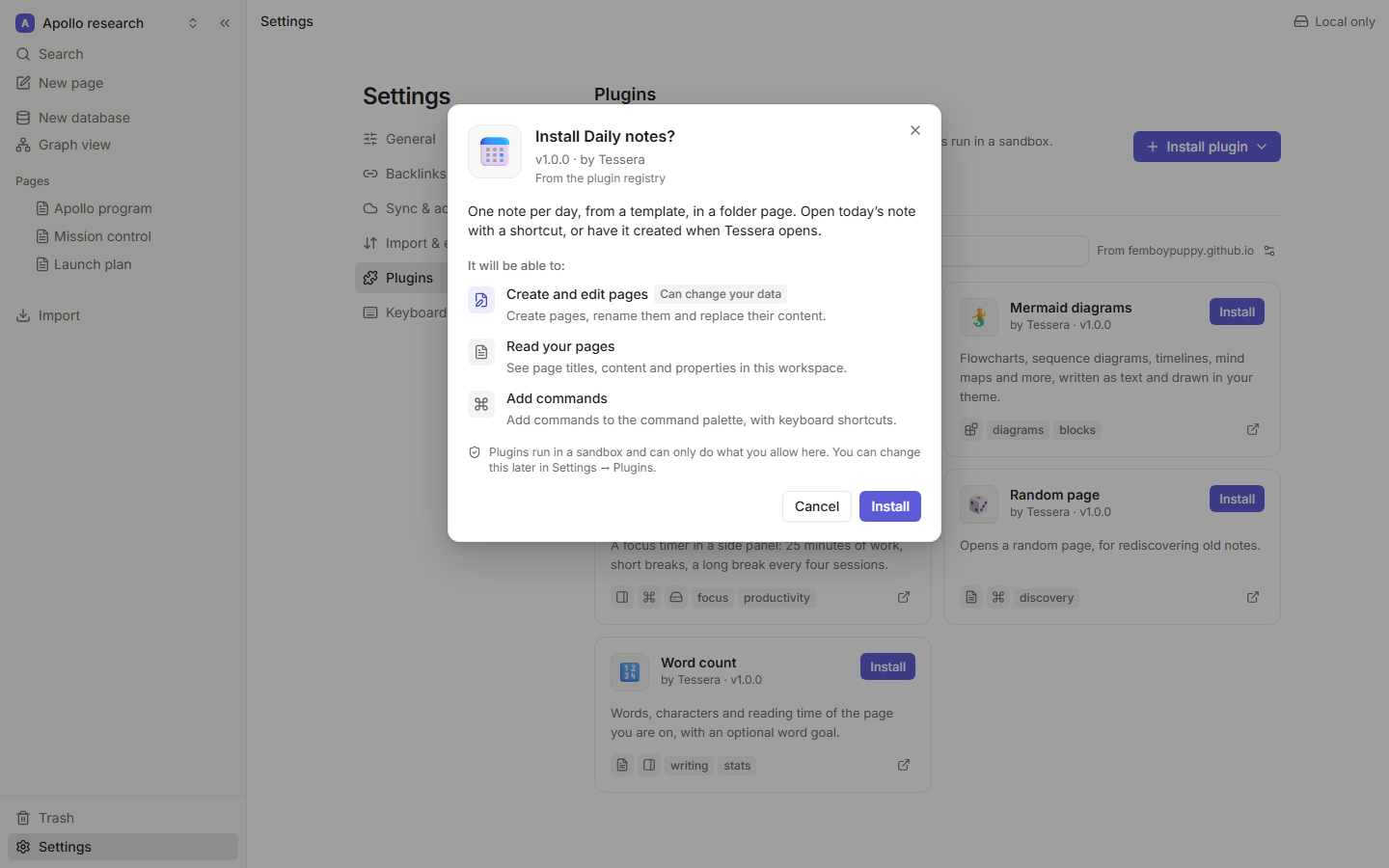1389x868 pixels.
Task: Switch to Backlinks settings tab
Action: pos(403,174)
